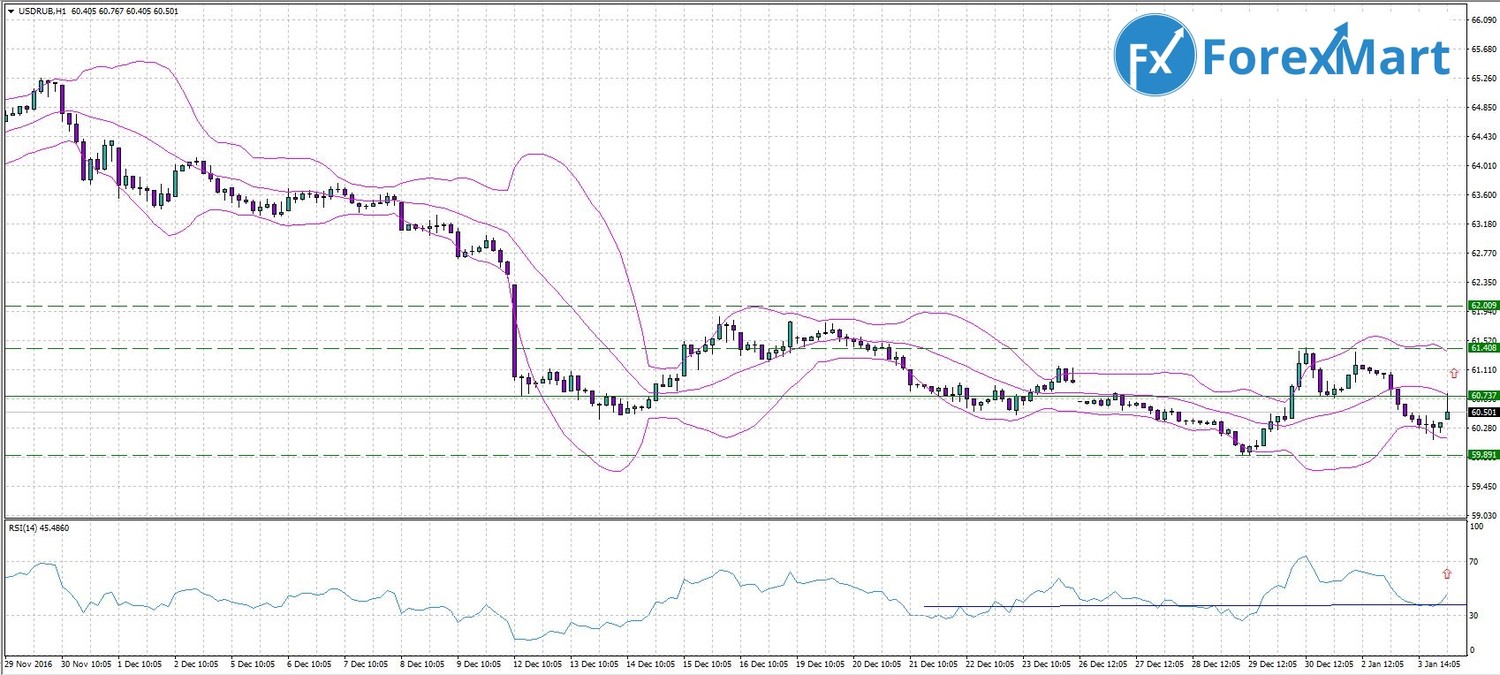The image size is (1500, 675).
Task: Click the ForexMart brand text
Action: point(1327,57)
